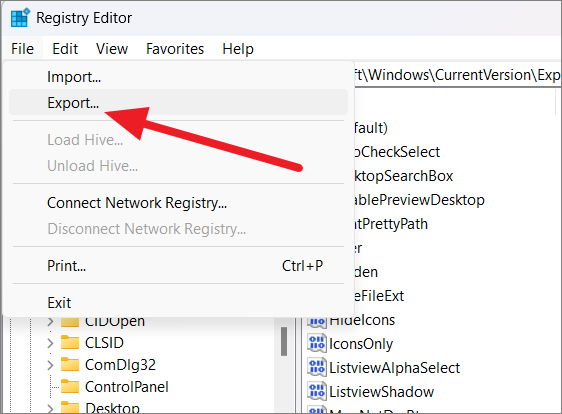Viewport: 562px width, 414px height.
Task: Click the Desktop folder icon
Action: click(70, 408)
